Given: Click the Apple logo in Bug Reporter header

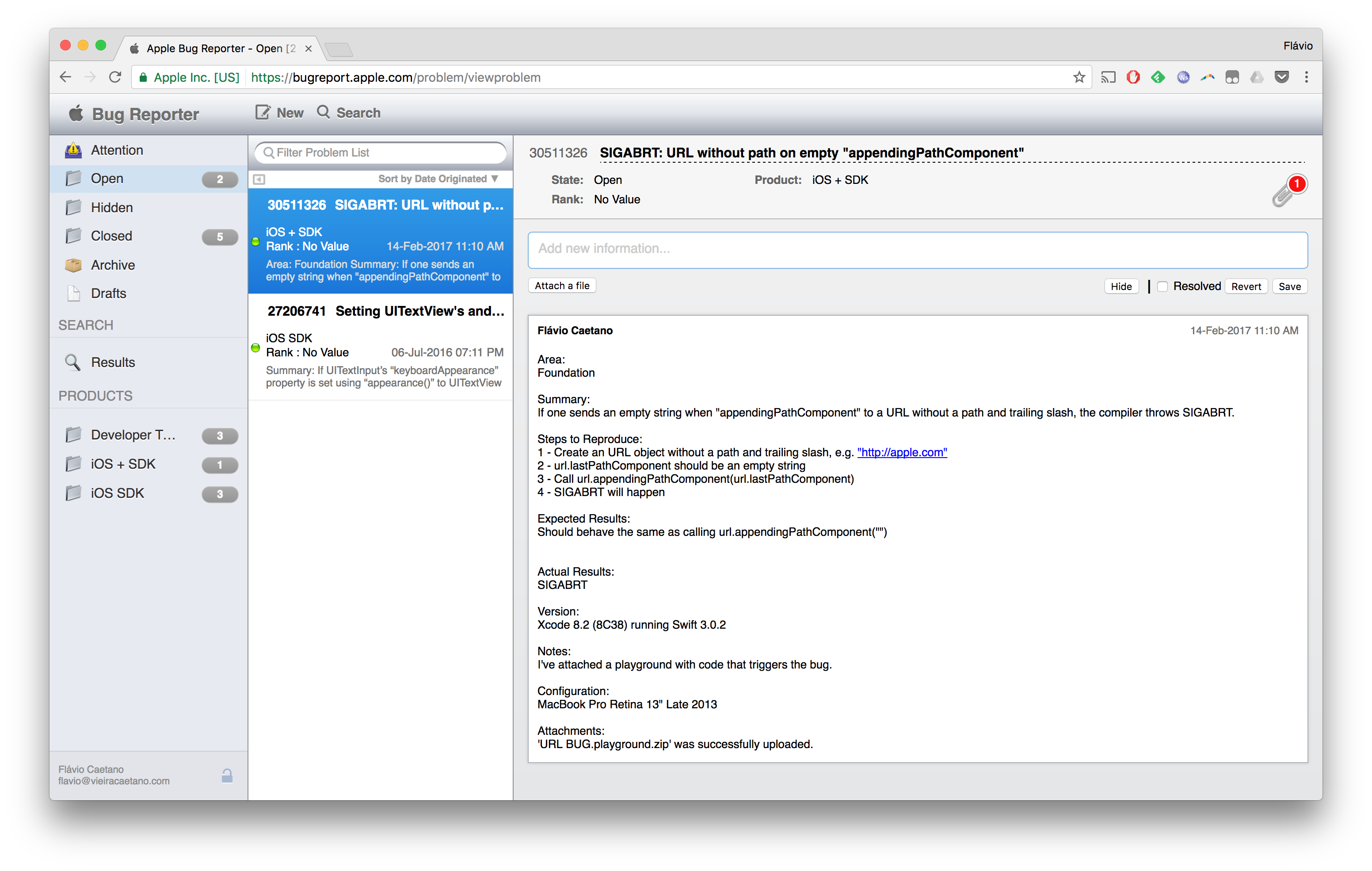Looking at the screenshot, I should pyautogui.click(x=76, y=114).
